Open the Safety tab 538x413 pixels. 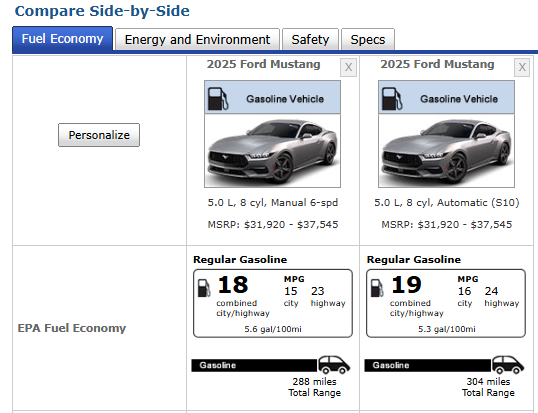tap(310, 39)
